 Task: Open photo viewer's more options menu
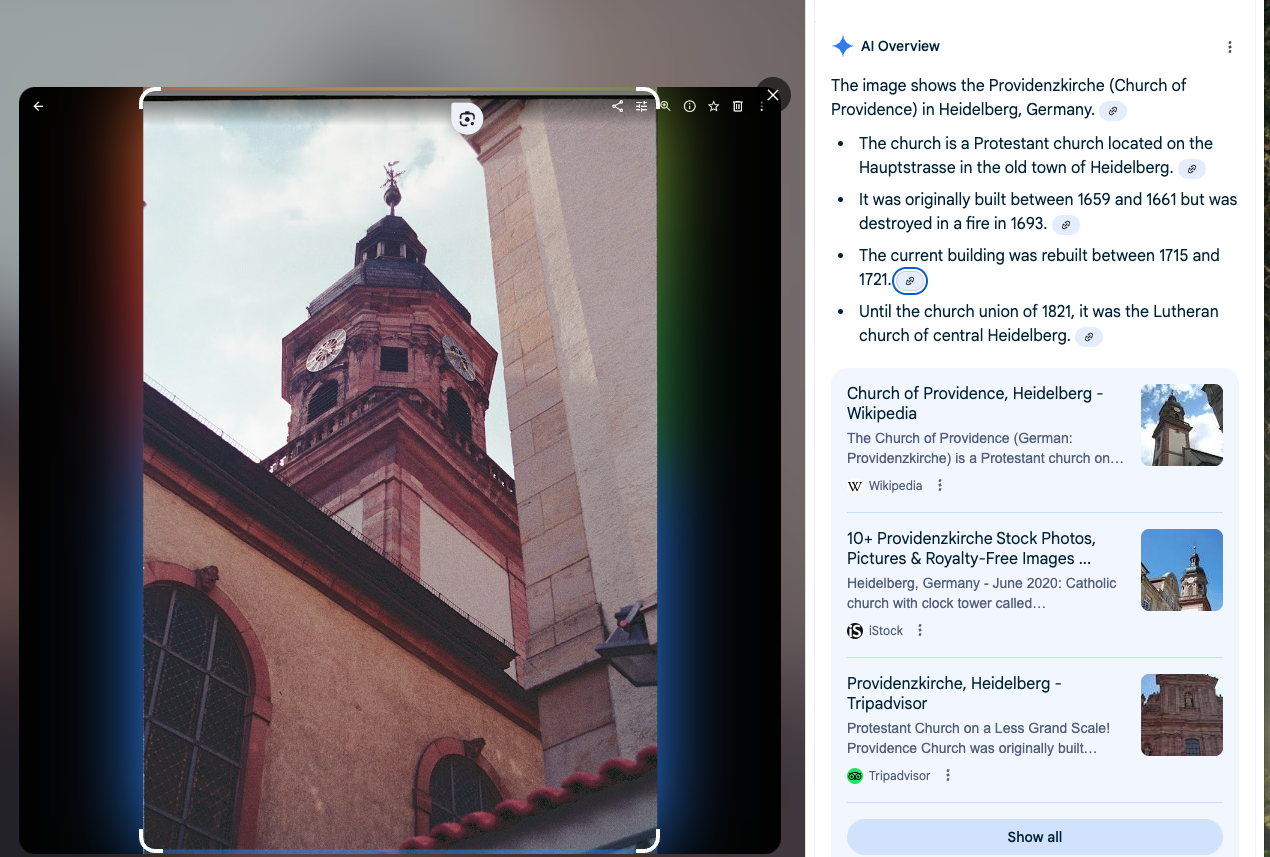tap(762, 106)
